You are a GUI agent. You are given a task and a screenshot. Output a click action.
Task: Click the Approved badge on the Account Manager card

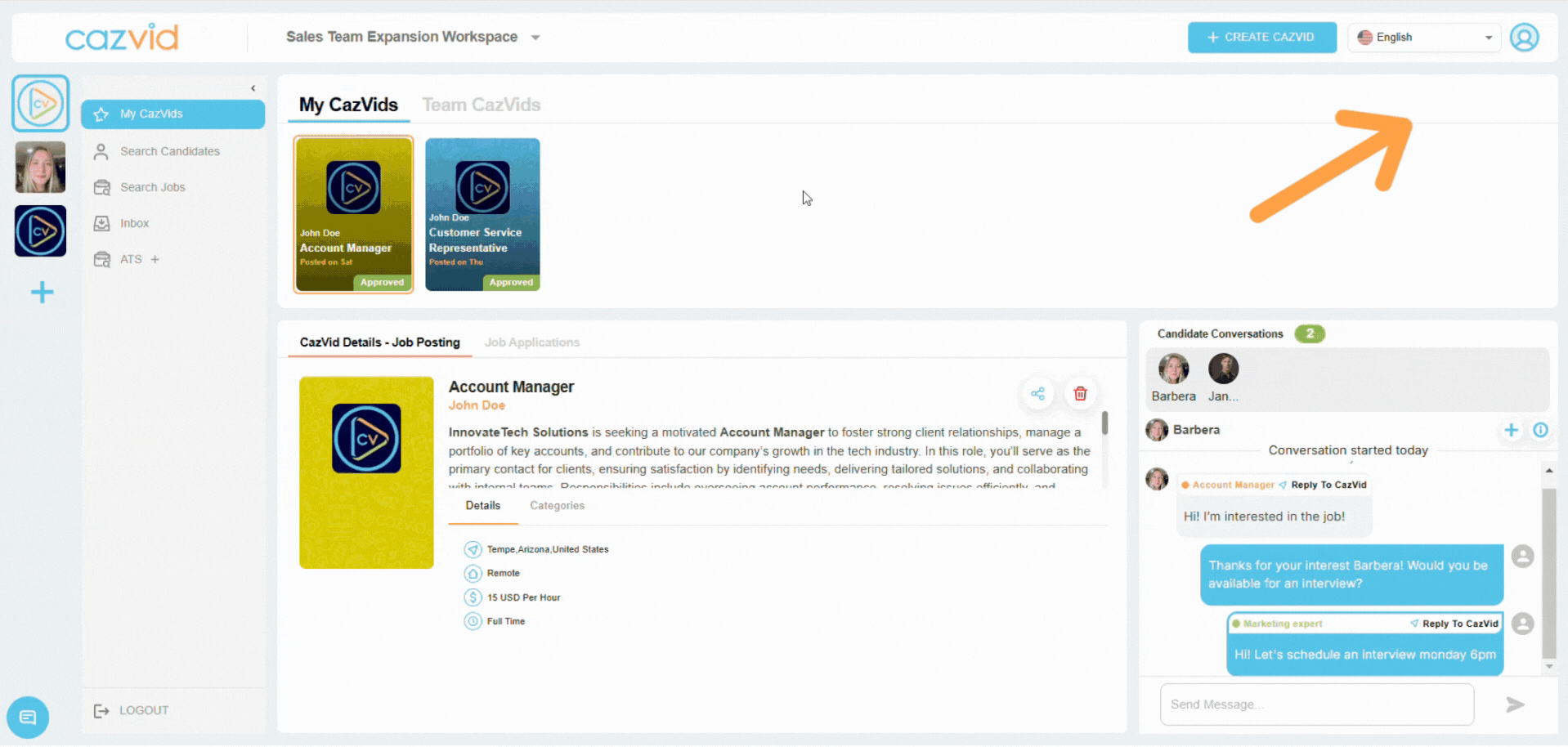pos(382,283)
